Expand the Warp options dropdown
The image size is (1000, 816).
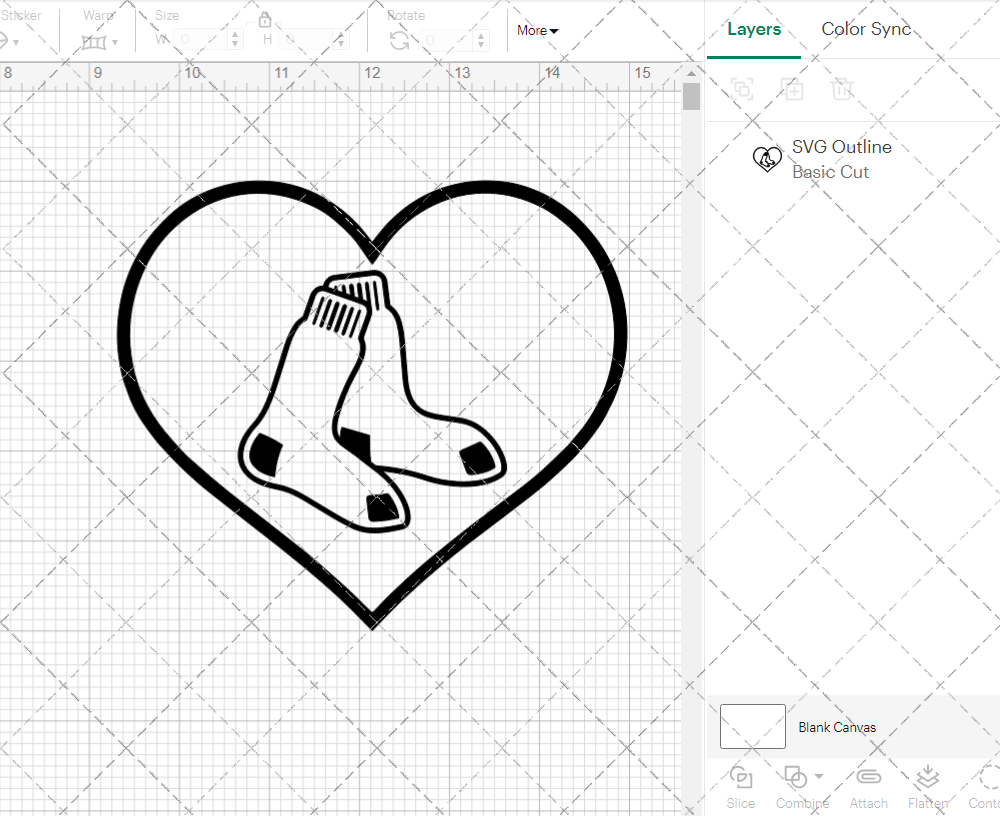click(113, 42)
